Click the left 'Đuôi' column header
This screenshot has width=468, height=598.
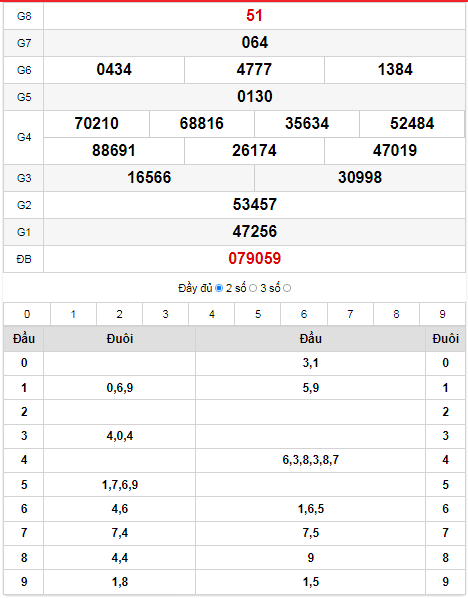(x=120, y=339)
